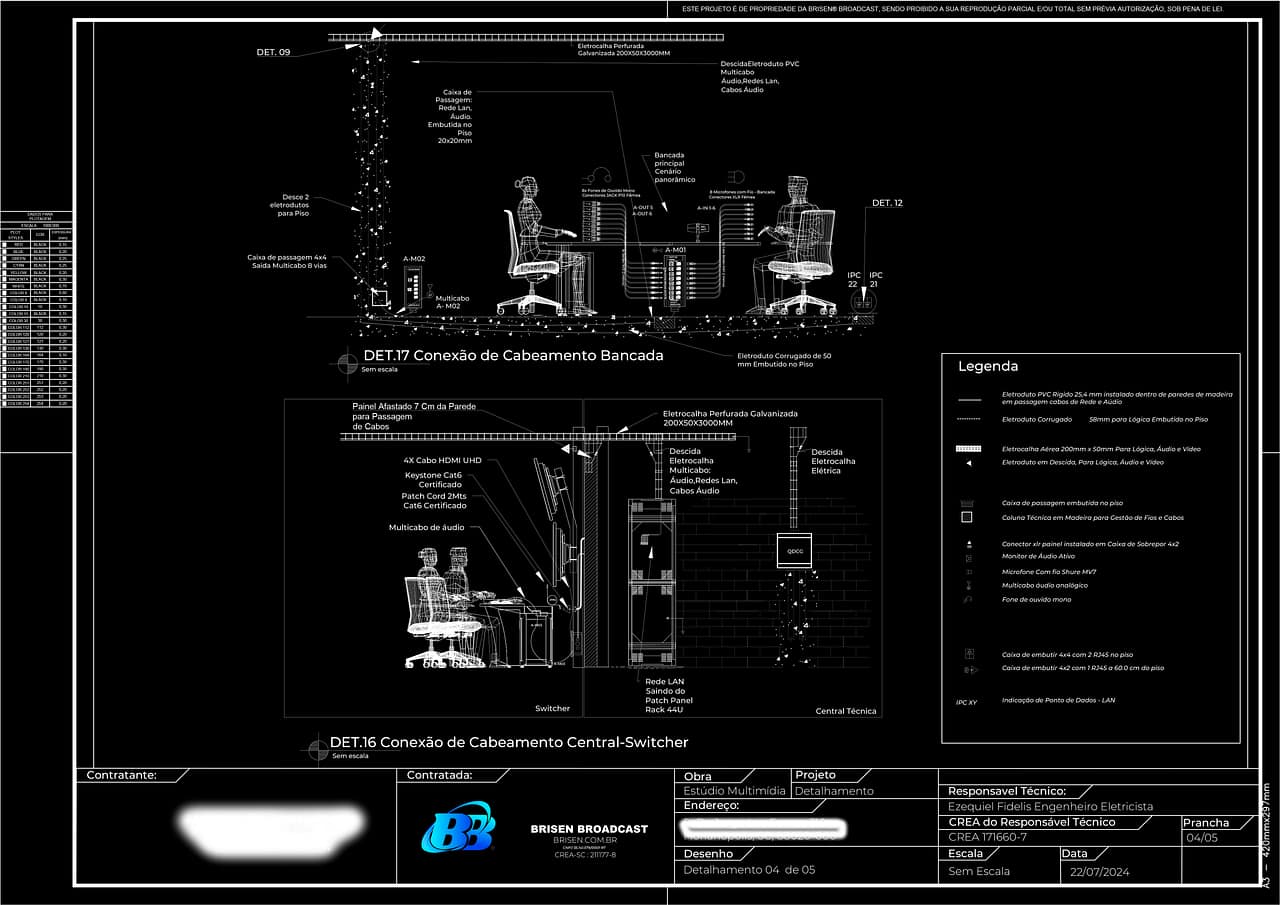
Task: Click the square beside the CYAN plot style
Action: [4, 265]
